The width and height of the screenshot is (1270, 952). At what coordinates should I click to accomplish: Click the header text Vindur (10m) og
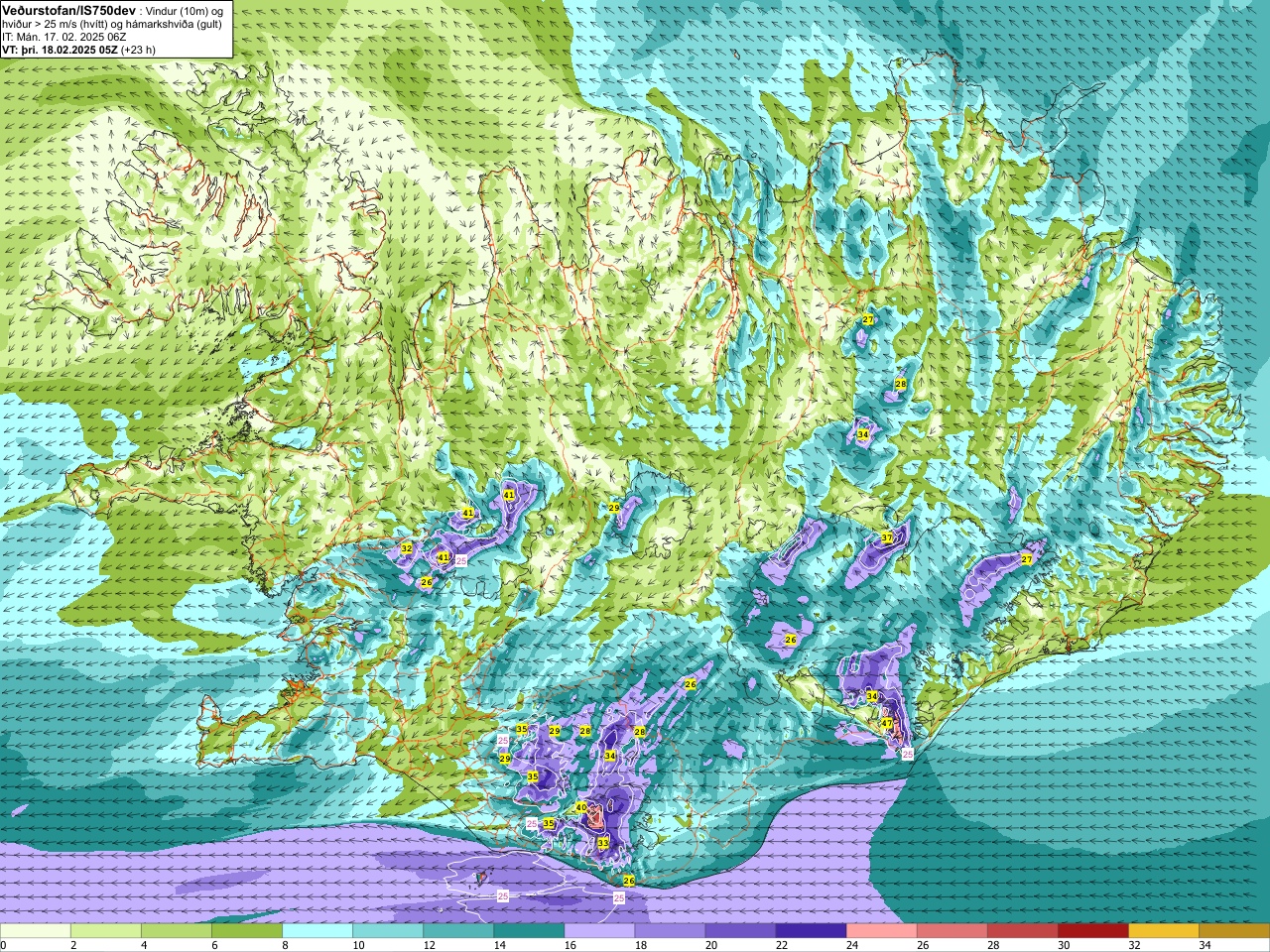[185, 10]
